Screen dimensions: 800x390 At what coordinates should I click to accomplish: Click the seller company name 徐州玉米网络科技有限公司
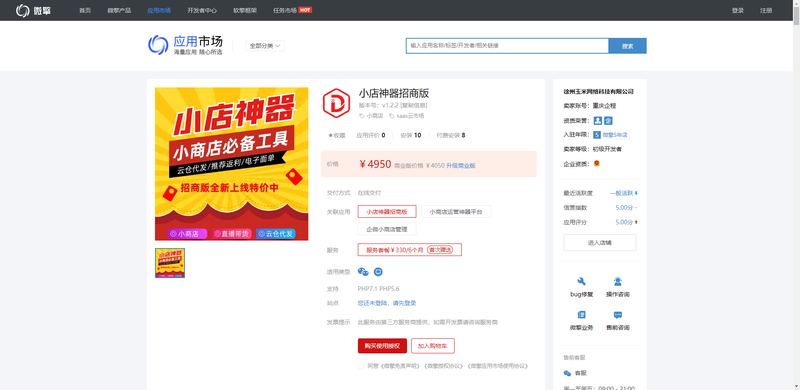[598, 92]
